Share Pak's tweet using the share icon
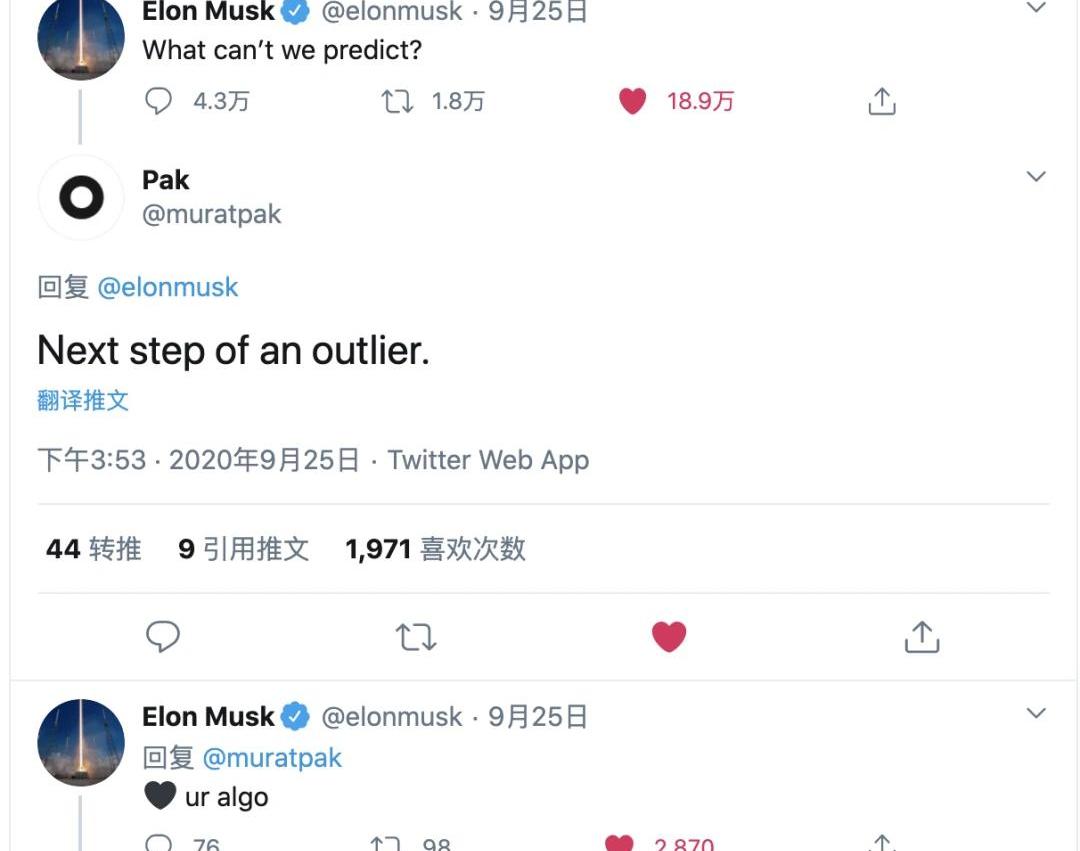This screenshot has width=1080, height=851. coord(921,636)
